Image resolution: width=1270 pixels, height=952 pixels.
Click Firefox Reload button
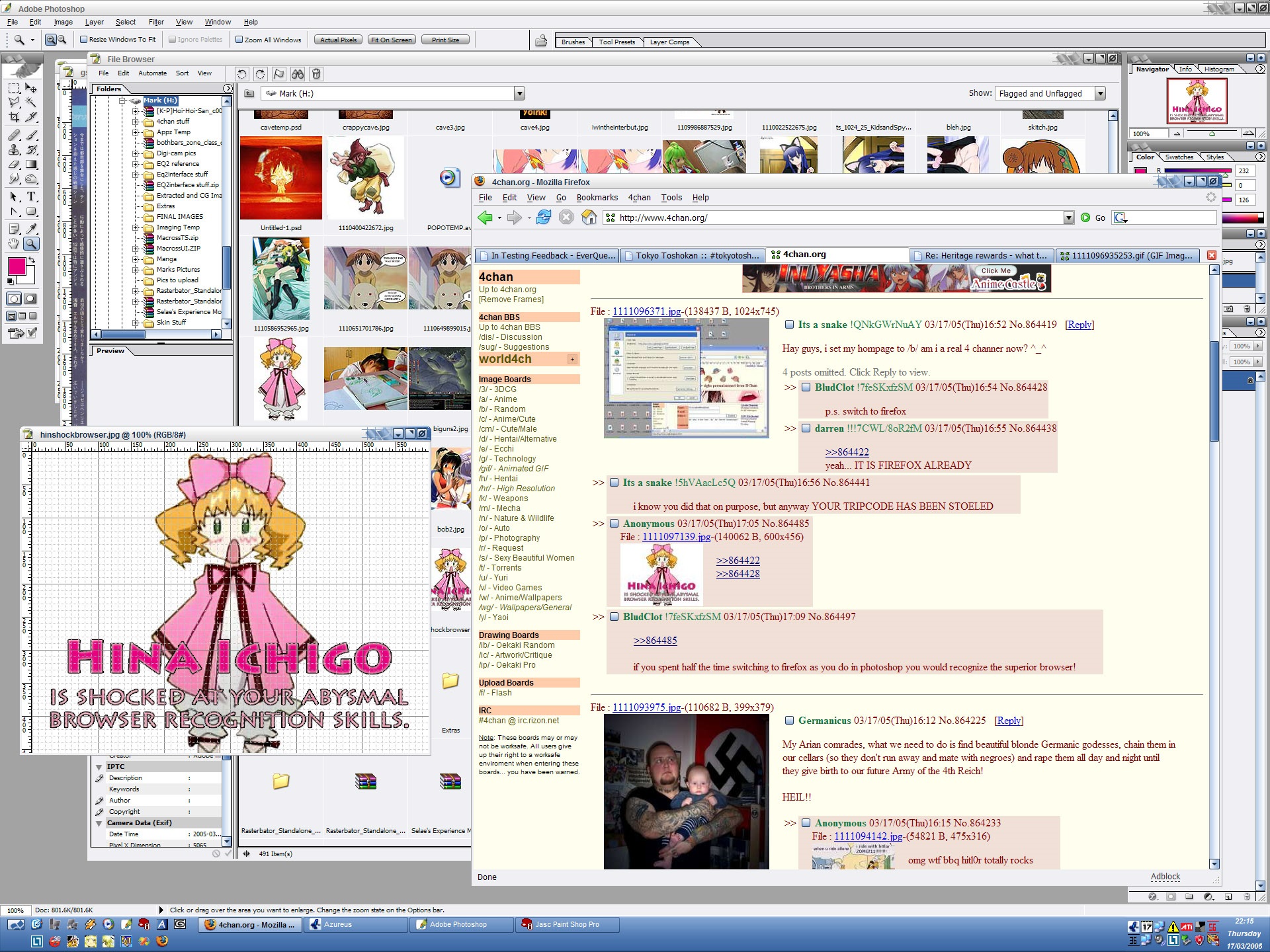pos(544,218)
